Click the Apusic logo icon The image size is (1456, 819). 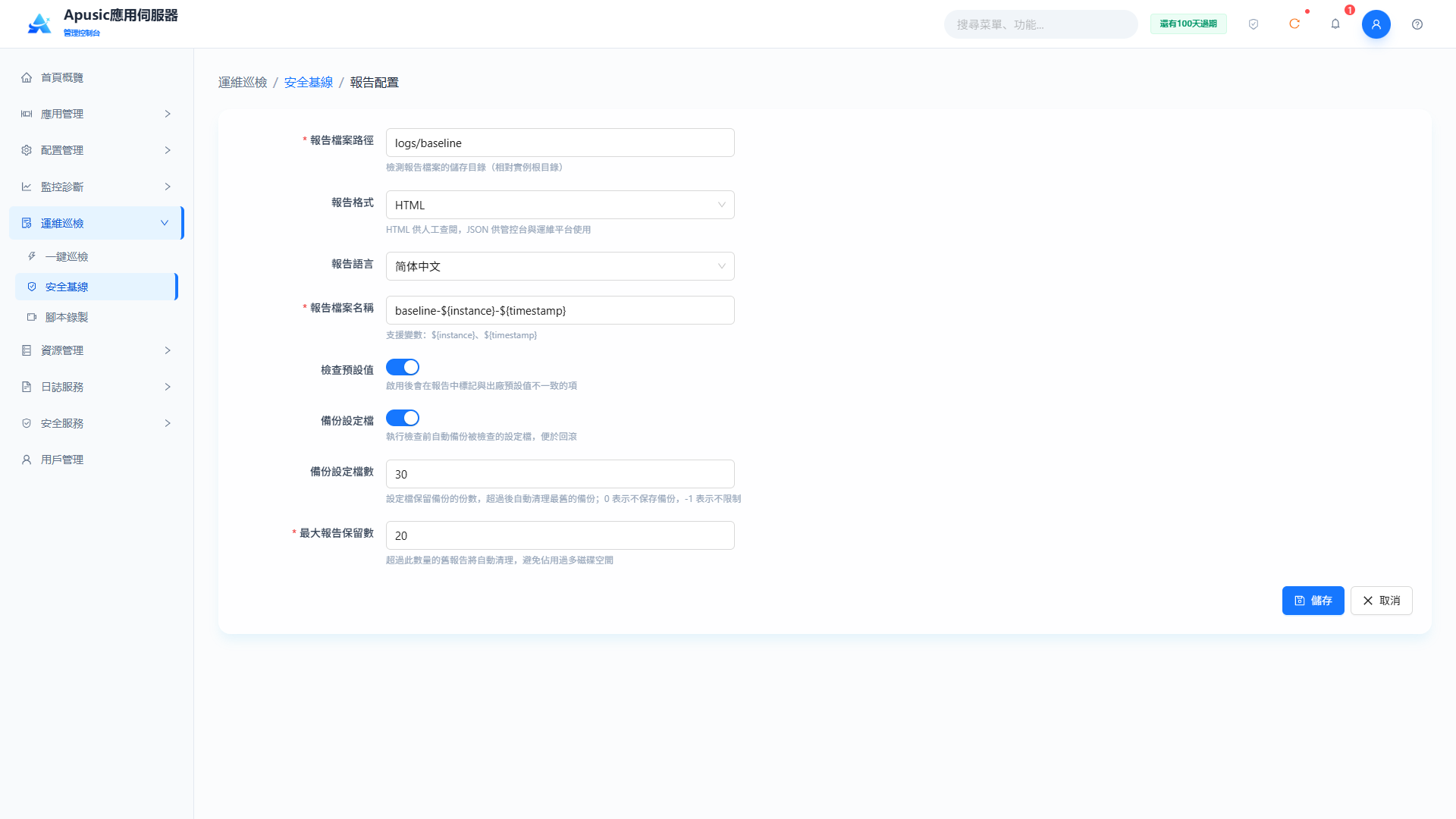tap(39, 24)
